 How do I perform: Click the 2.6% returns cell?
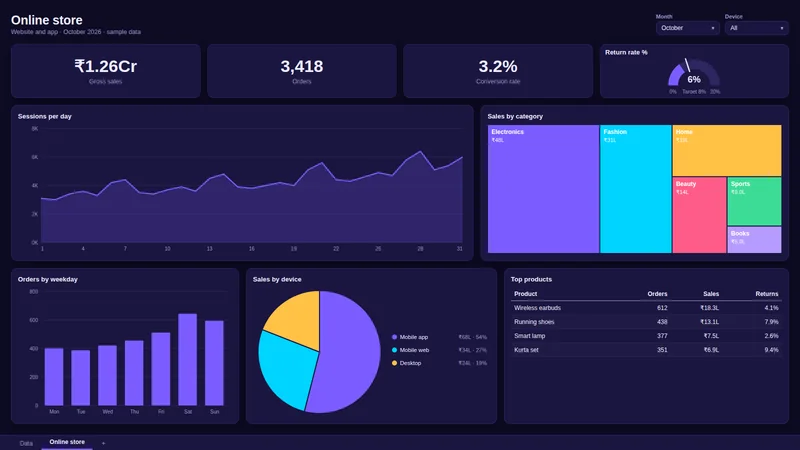[x=771, y=336]
